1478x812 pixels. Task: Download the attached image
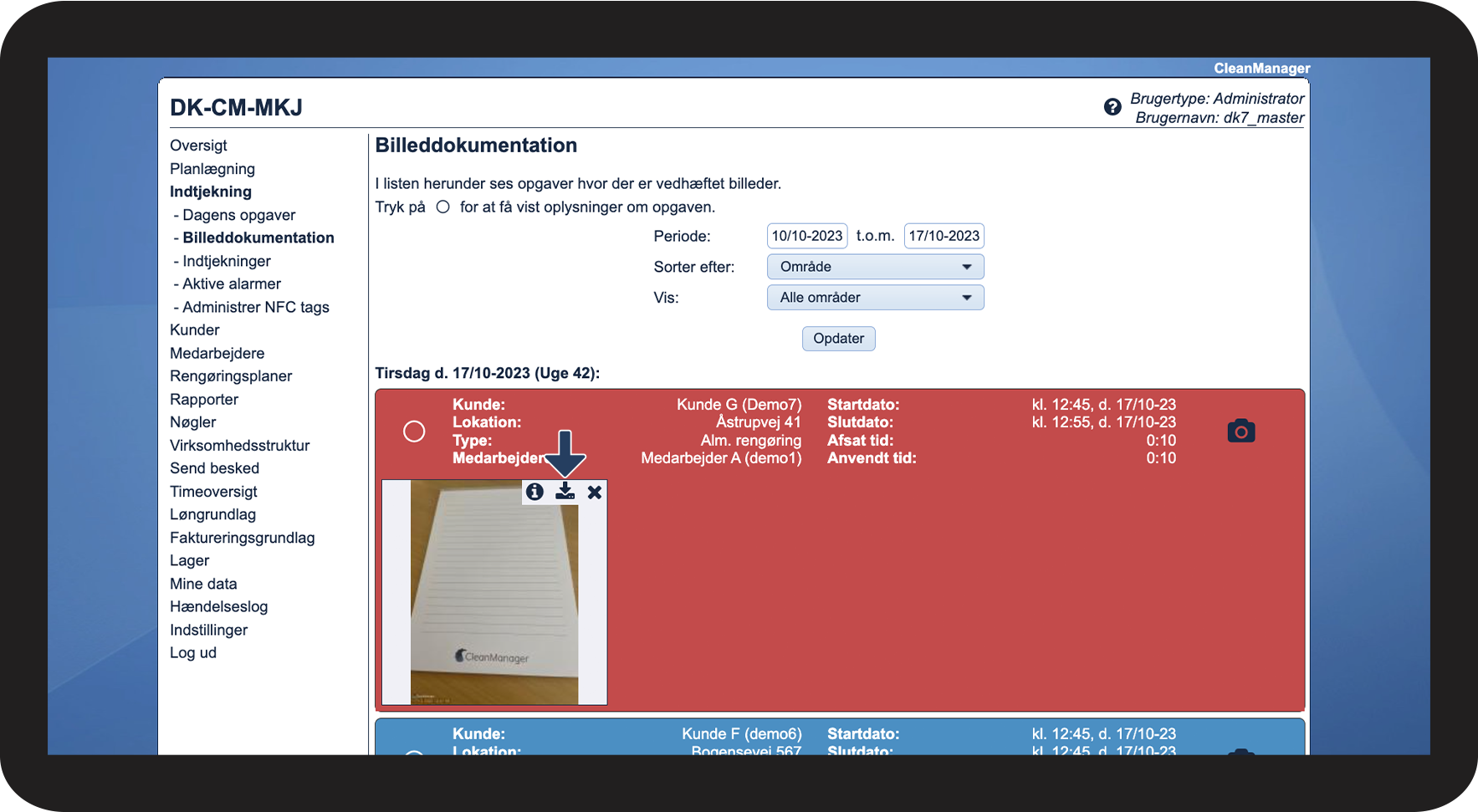point(565,492)
